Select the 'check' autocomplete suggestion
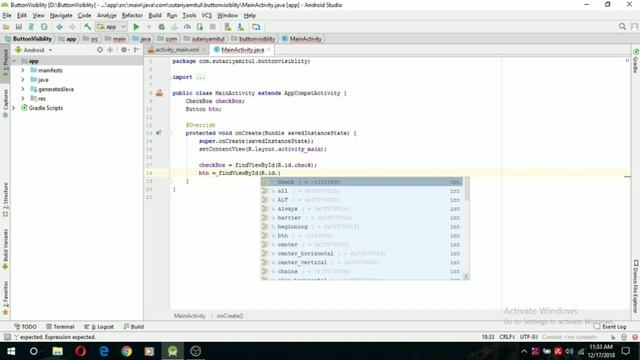This screenshot has height=360, width=640. pyautogui.click(x=362, y=182)
